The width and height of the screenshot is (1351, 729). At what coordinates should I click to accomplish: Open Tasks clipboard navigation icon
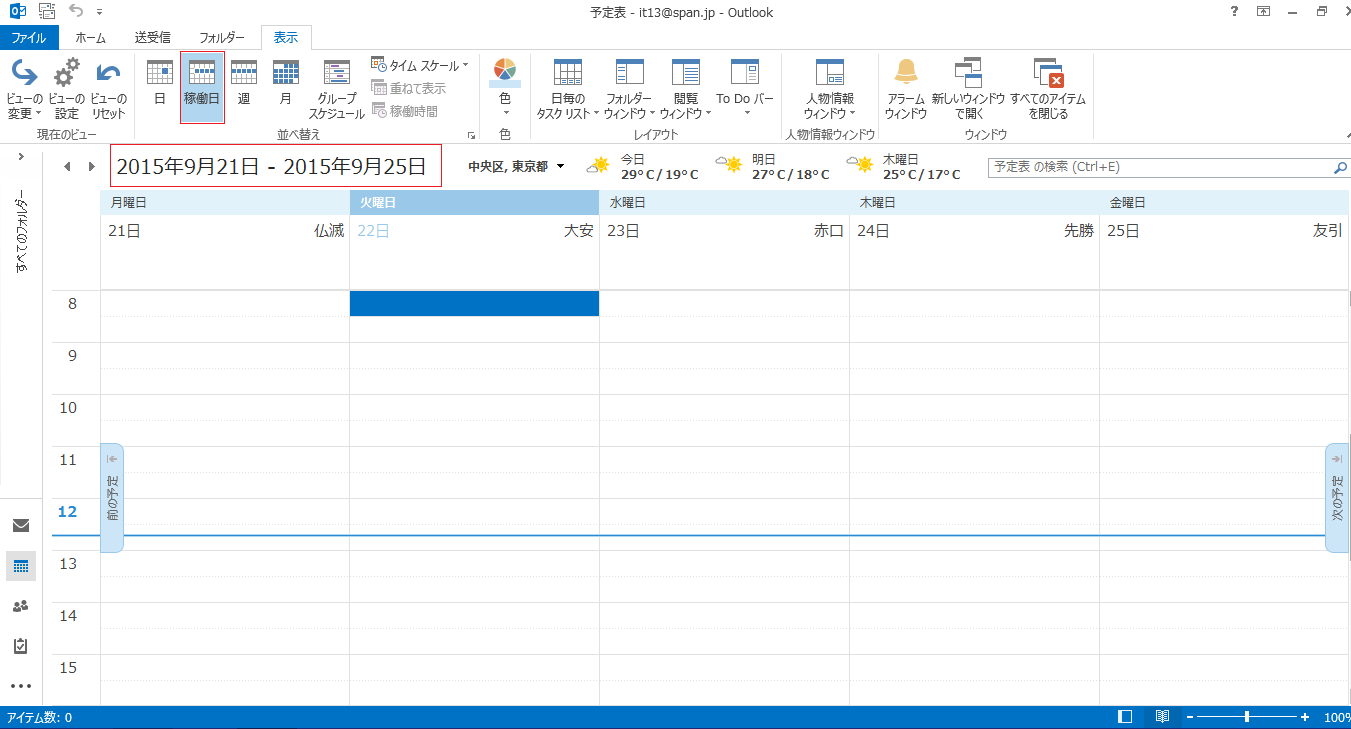click(x=21, y=646)
